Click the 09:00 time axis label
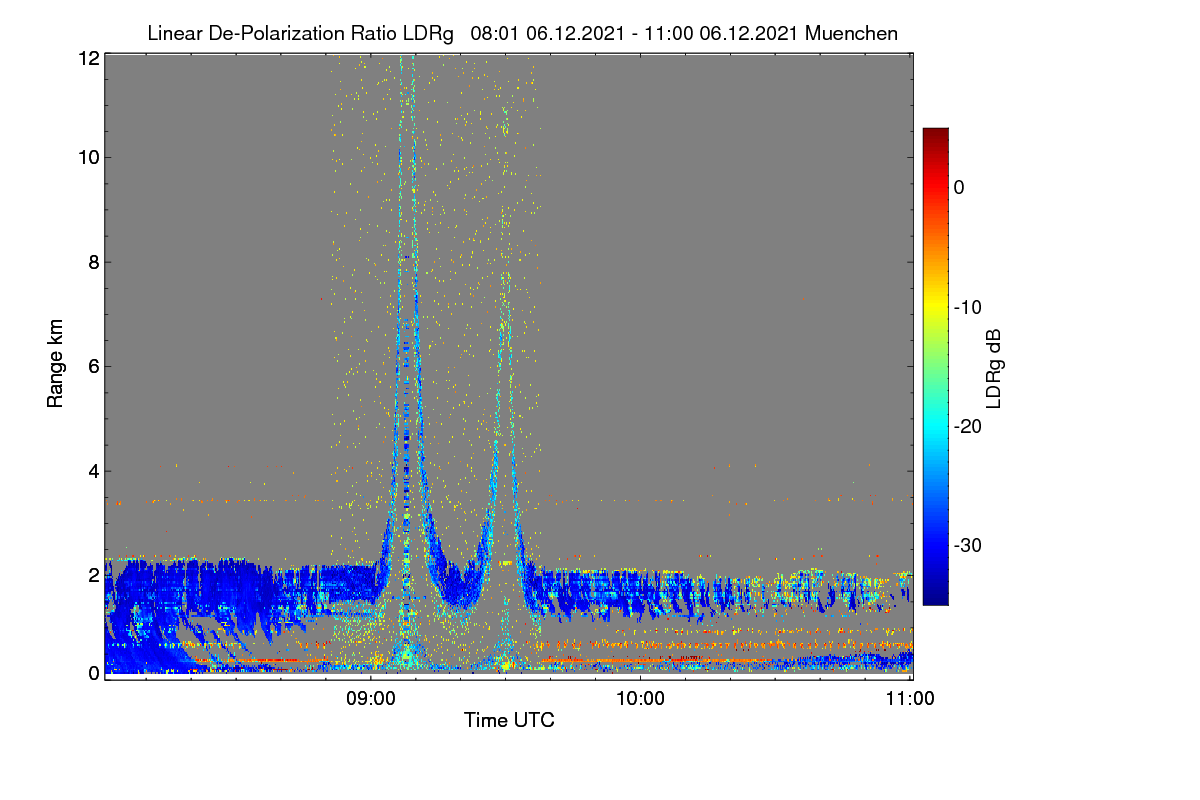 [x=370, y=699]
